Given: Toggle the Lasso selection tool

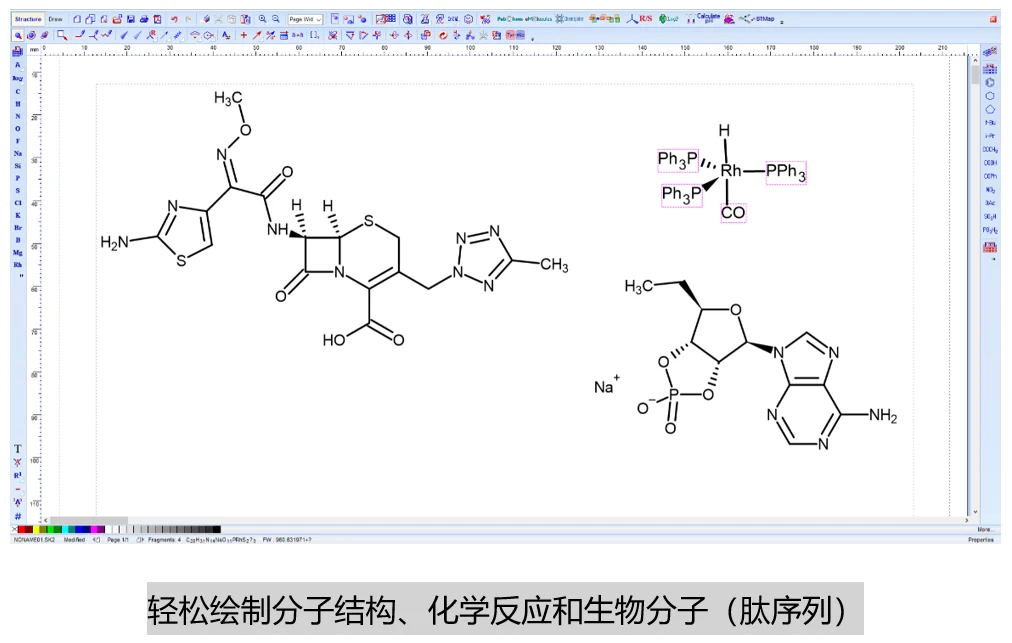Looking at the screenshot, I should [x=62, y=36].
